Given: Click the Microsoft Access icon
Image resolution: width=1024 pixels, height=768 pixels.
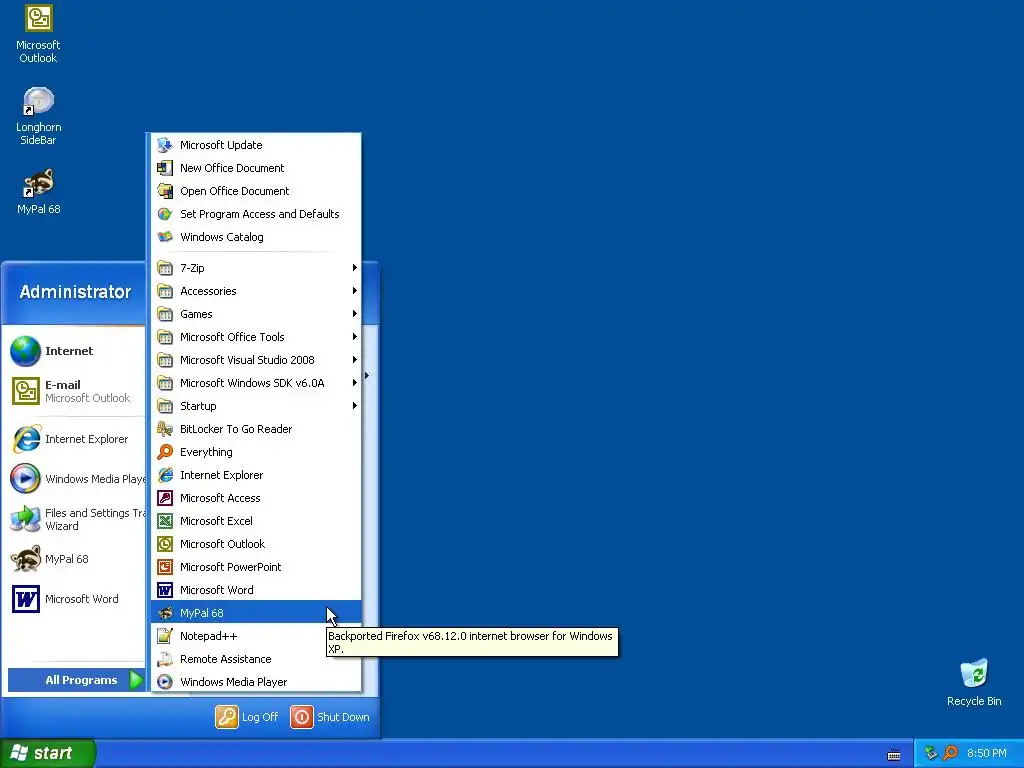Looking at the screenshot, I should tap(165, 498).
